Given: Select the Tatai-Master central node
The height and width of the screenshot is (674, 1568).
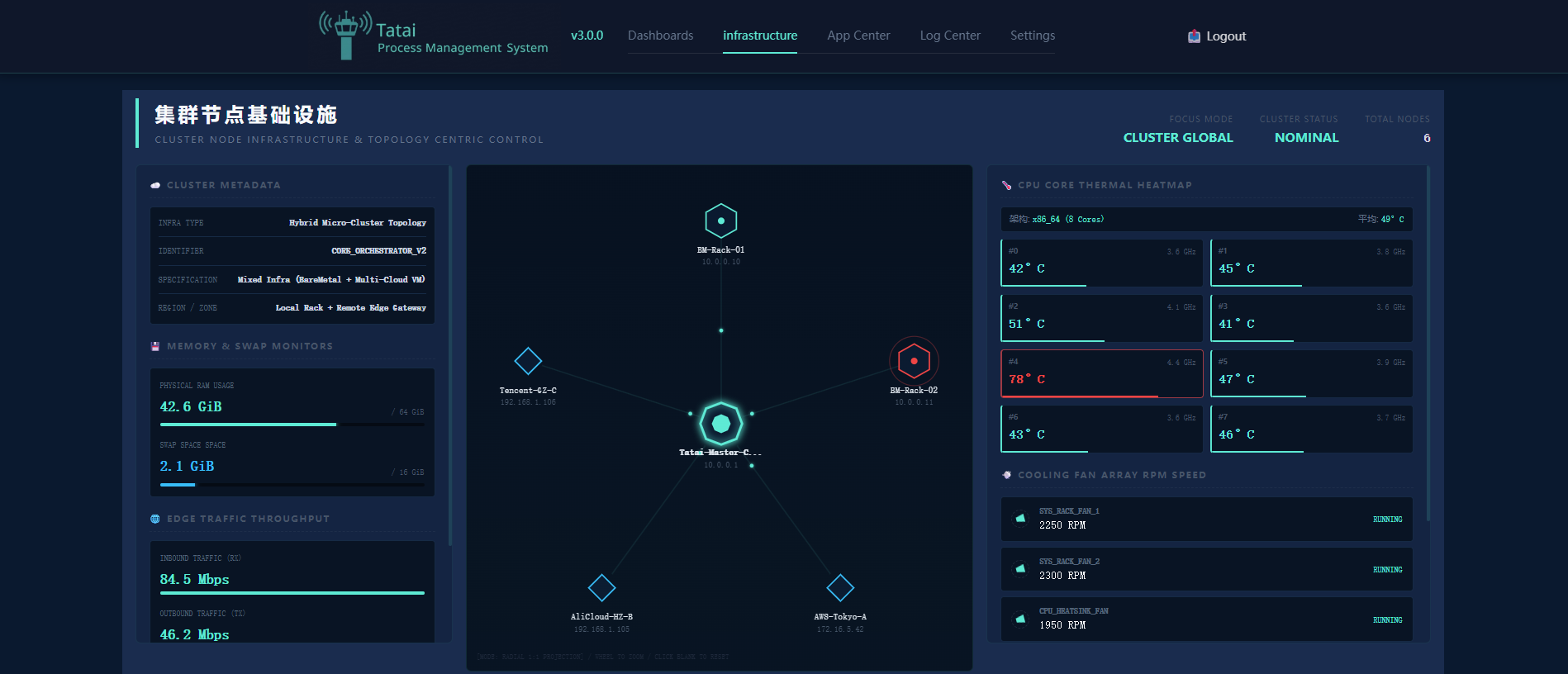Looking at the screenshot, I should click(x=721, y=424).
